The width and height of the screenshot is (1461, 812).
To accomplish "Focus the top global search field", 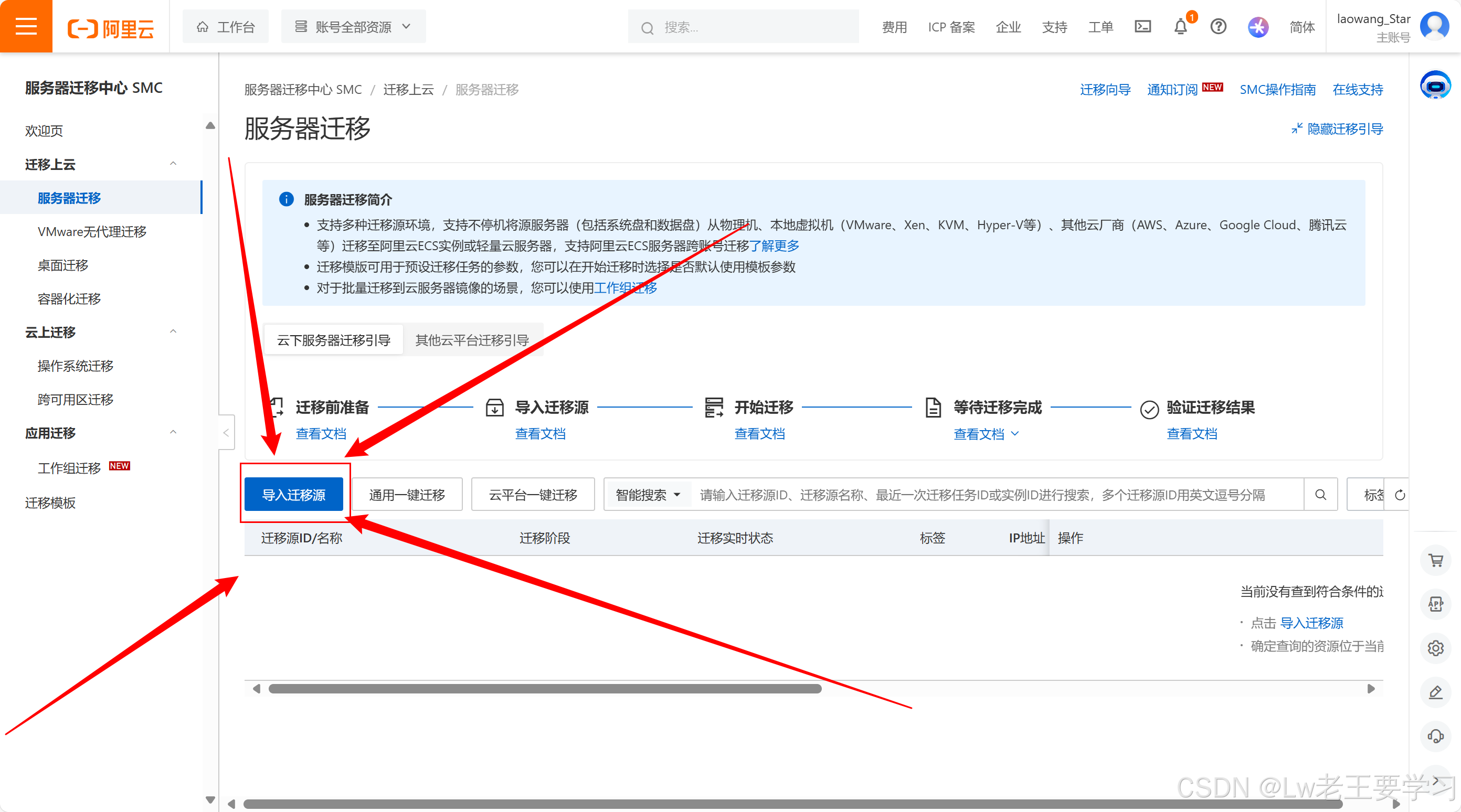I will [743, 27].
